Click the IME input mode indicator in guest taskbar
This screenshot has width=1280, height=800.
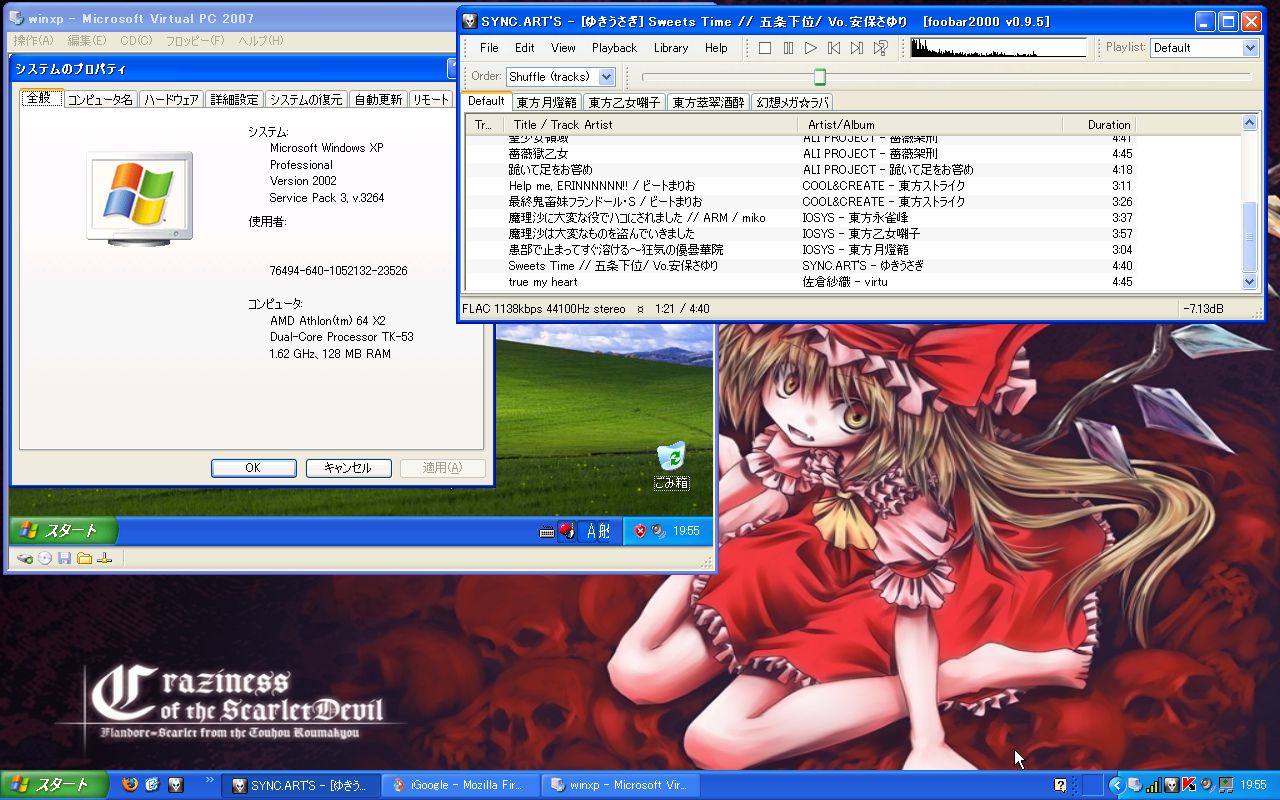point(592,531)
